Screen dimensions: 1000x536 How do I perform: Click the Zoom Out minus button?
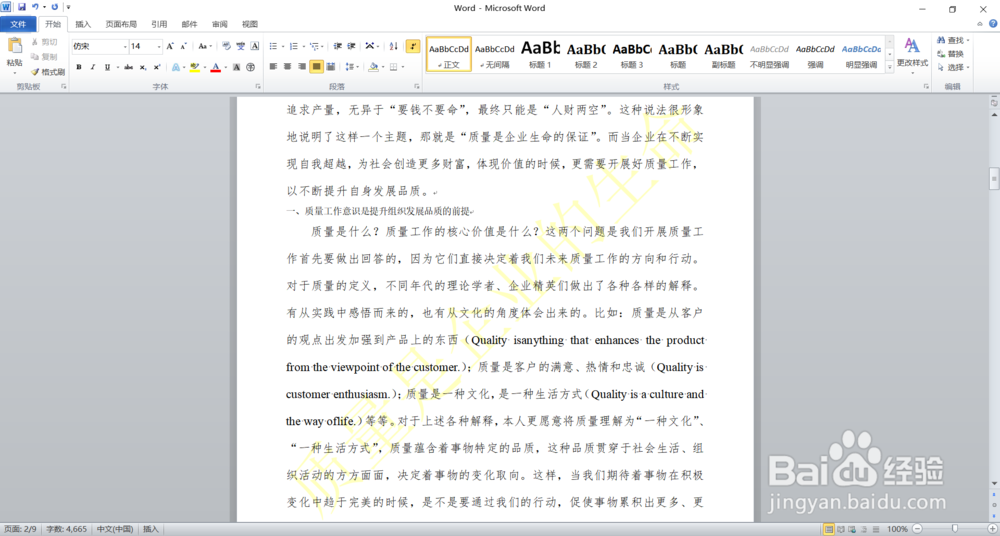916,529
